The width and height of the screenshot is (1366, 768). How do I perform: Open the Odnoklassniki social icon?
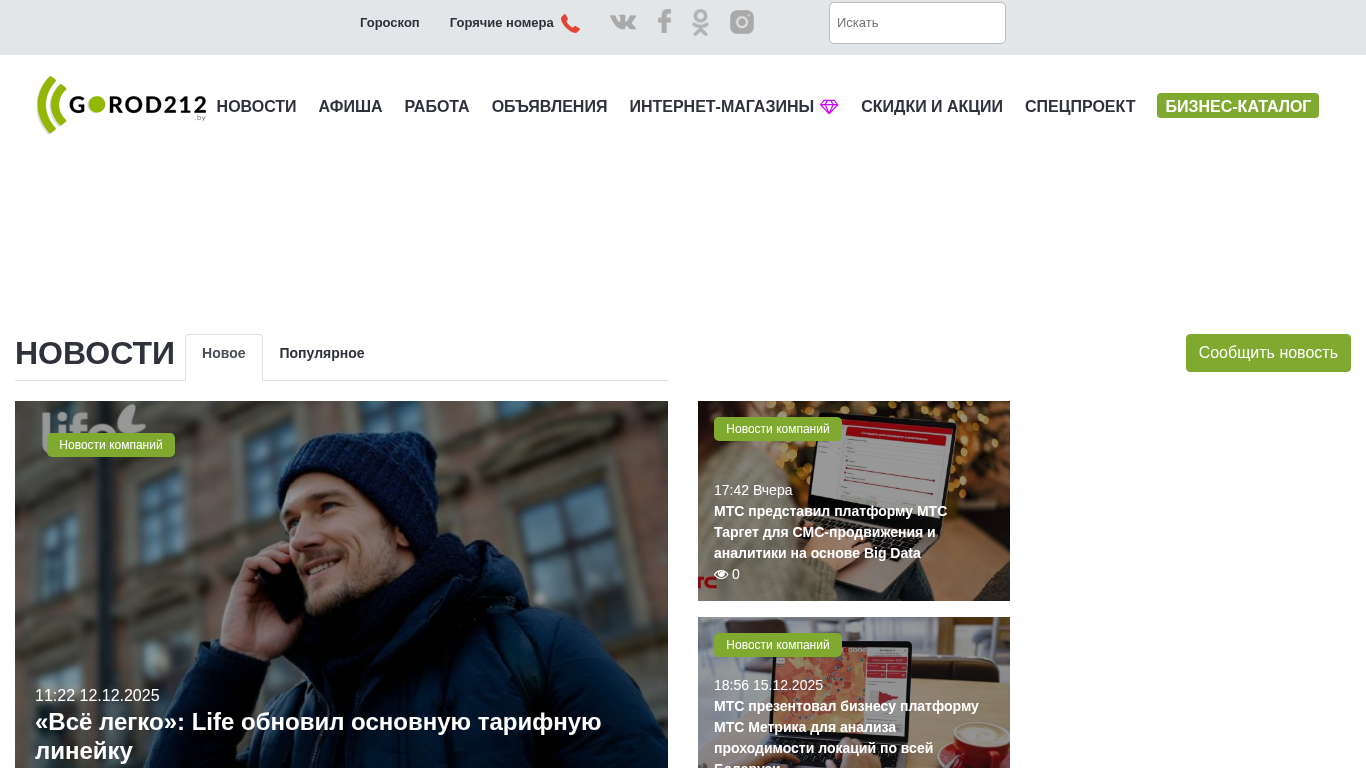pyautogui.click(x=700, y=22)
